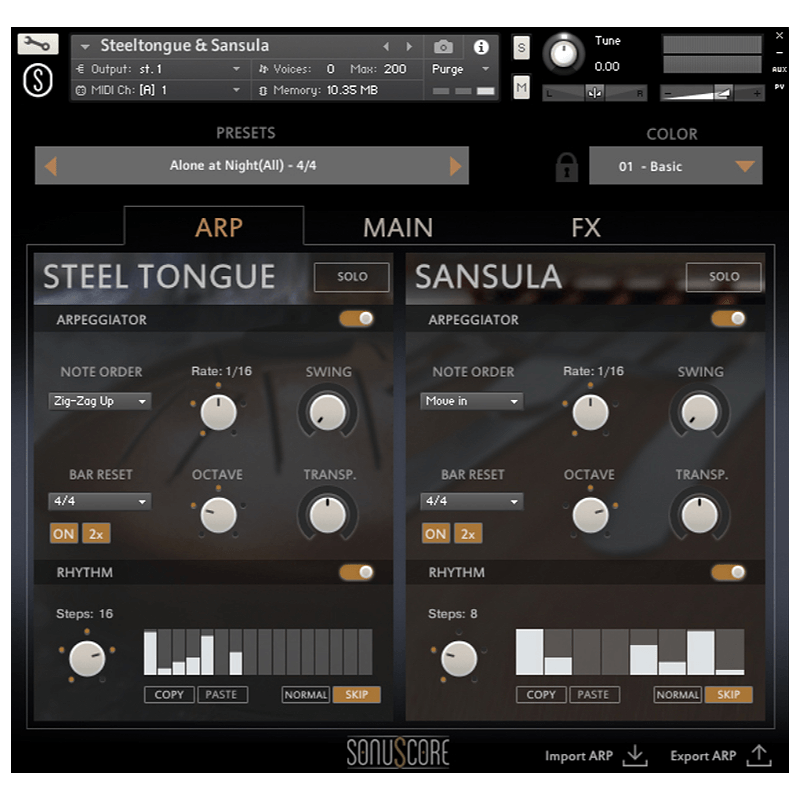Open the Sansula Bar Reset 4/4 dropdown

click(472, 502)
